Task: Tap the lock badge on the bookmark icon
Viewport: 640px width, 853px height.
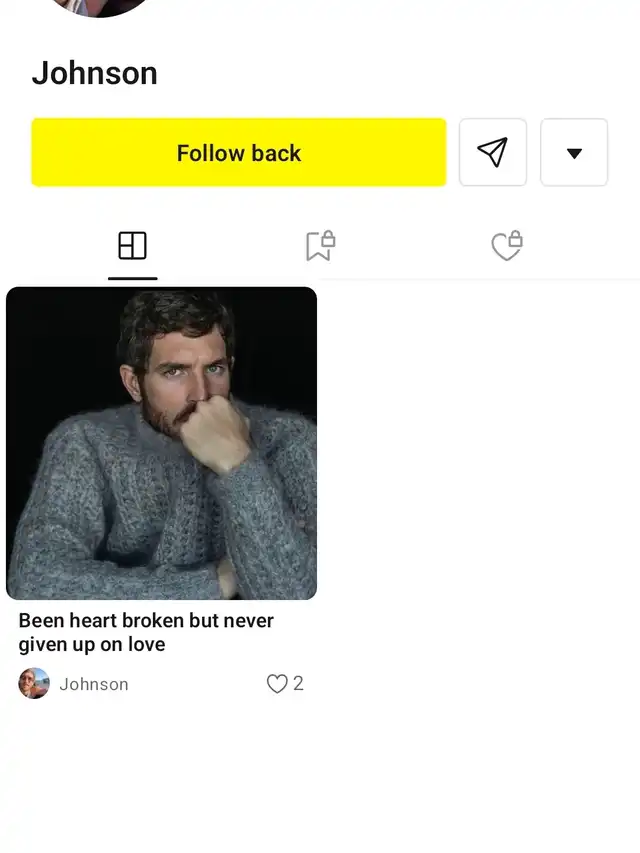Action: tap(328, 240)
